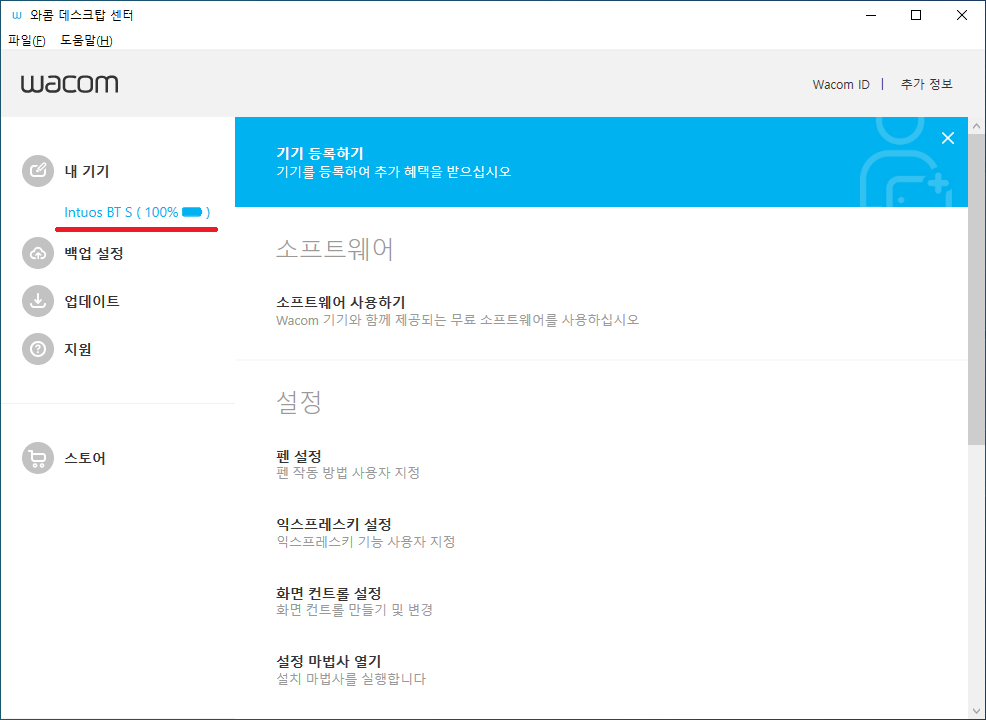Go to 업데이트 section
Image resolution: width=986 pixels, height=720 pixels.
92,301
